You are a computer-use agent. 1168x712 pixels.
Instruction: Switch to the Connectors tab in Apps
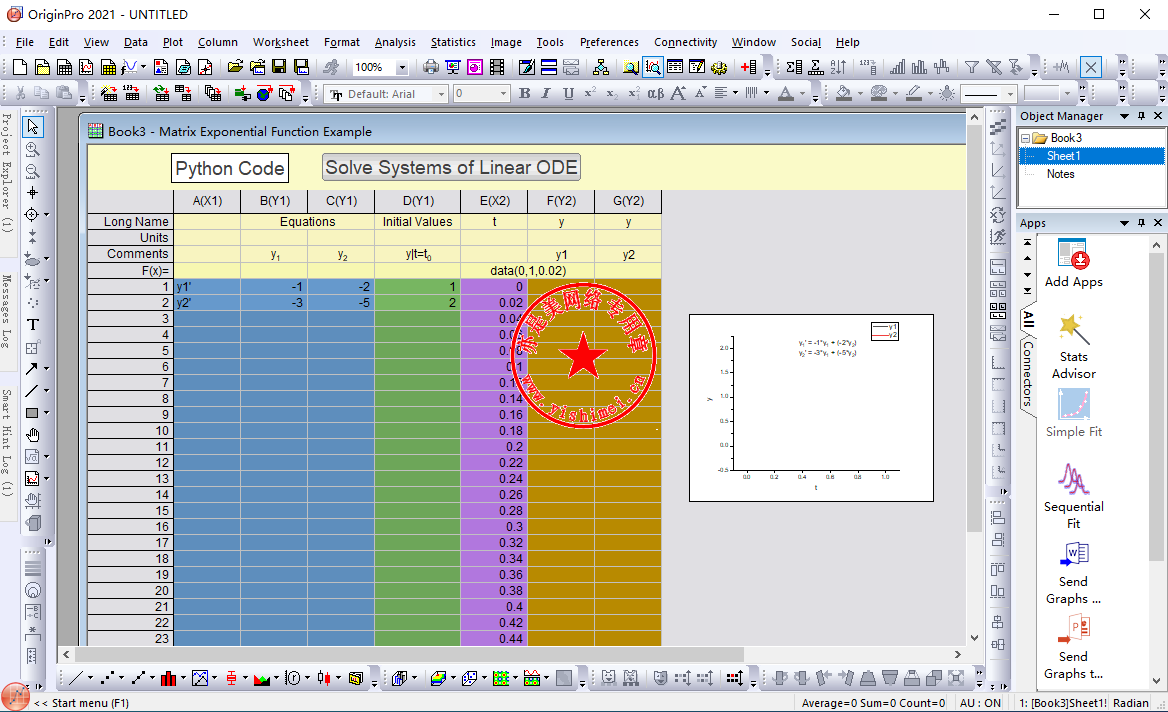1028,374
